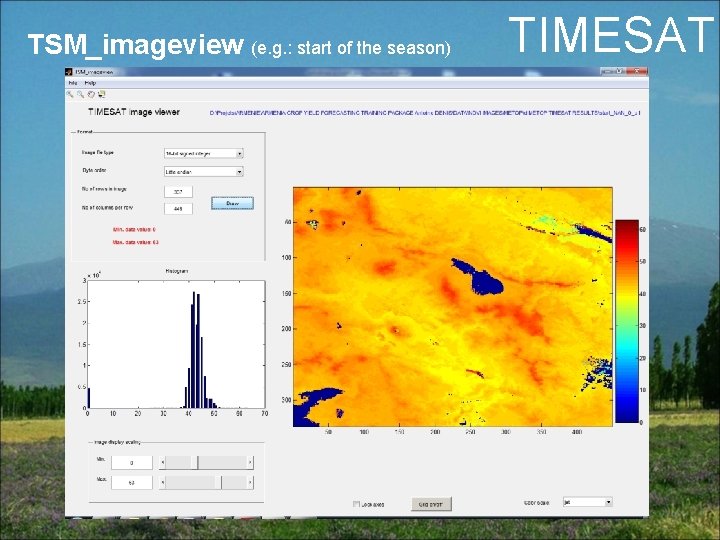Click left arrow of Min. scaling slider

pyautogui.click(x=163, y=462)
